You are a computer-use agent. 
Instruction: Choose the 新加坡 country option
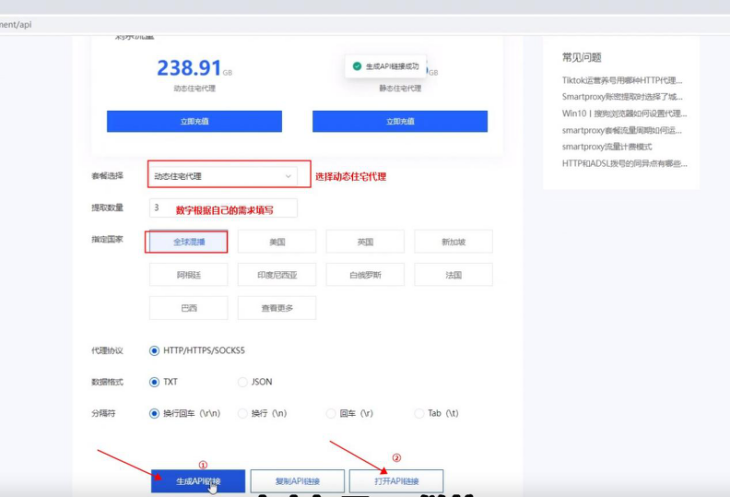pyautogui.click(x=453, y=242)
